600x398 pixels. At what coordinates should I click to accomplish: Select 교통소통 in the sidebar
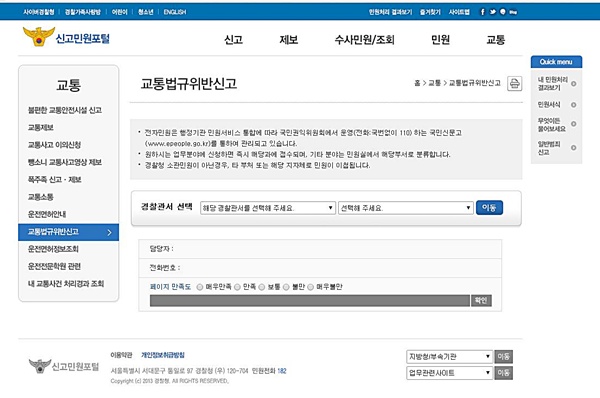[41, 197]
